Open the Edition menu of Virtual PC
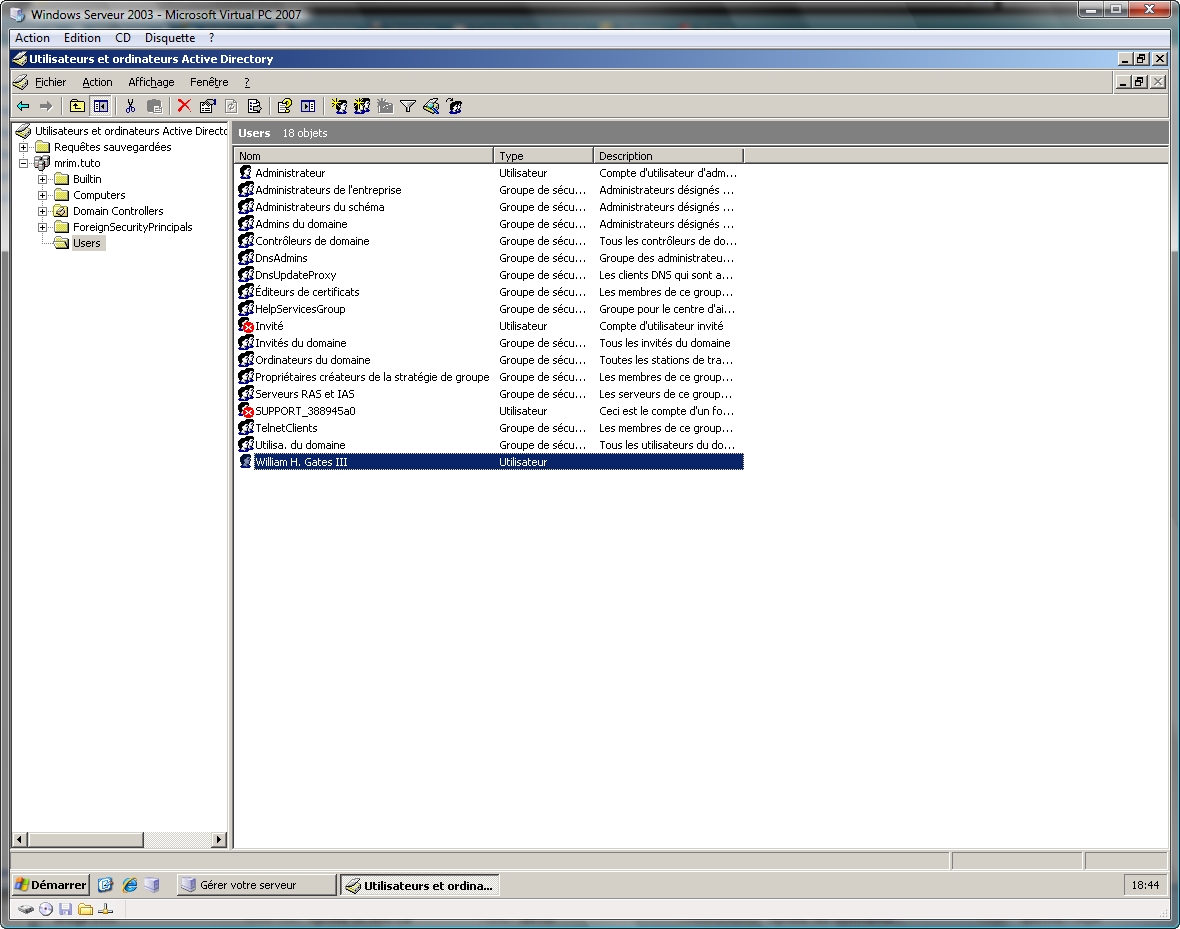This screenshot has width=1180, height=929. 82,38
